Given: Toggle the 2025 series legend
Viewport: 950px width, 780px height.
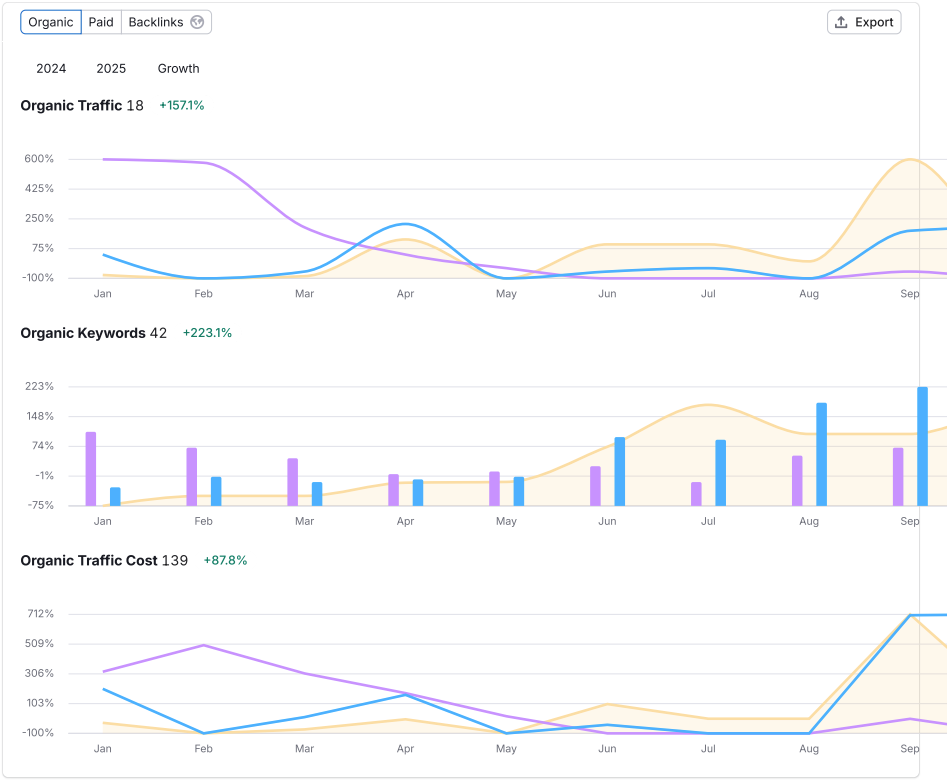Looking at the screenshot, I should (111, 69).
